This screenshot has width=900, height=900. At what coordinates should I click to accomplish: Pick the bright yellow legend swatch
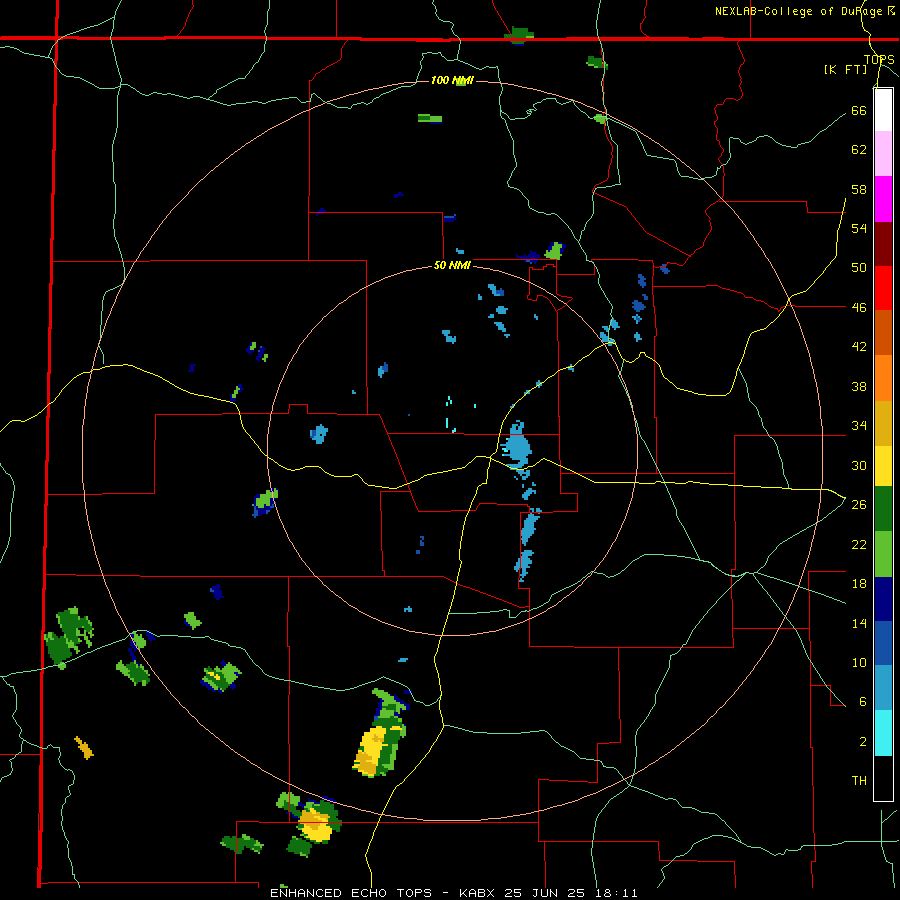[x=883, y=466]
